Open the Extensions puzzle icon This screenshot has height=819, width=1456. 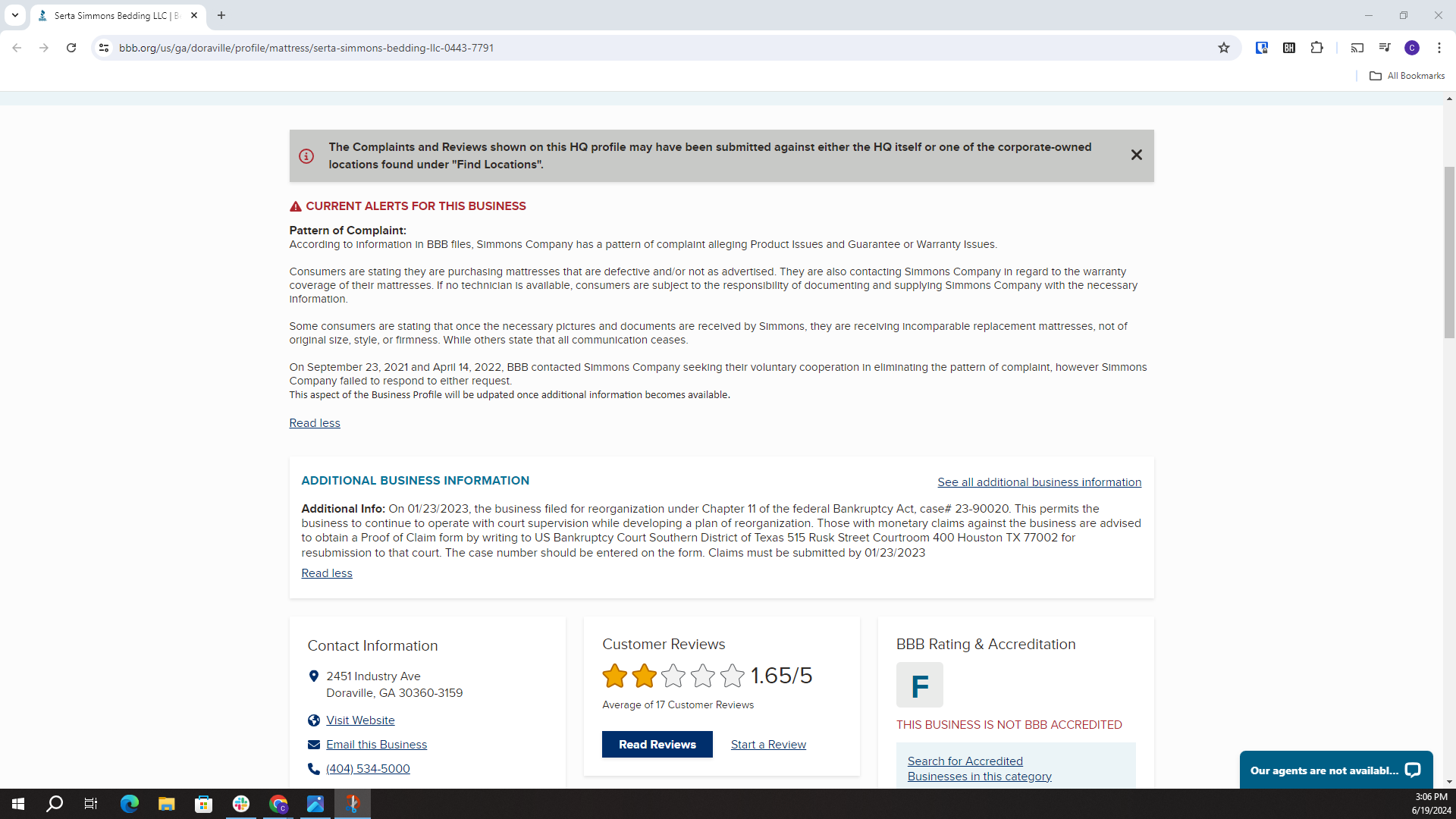(x=1316, y=48)
